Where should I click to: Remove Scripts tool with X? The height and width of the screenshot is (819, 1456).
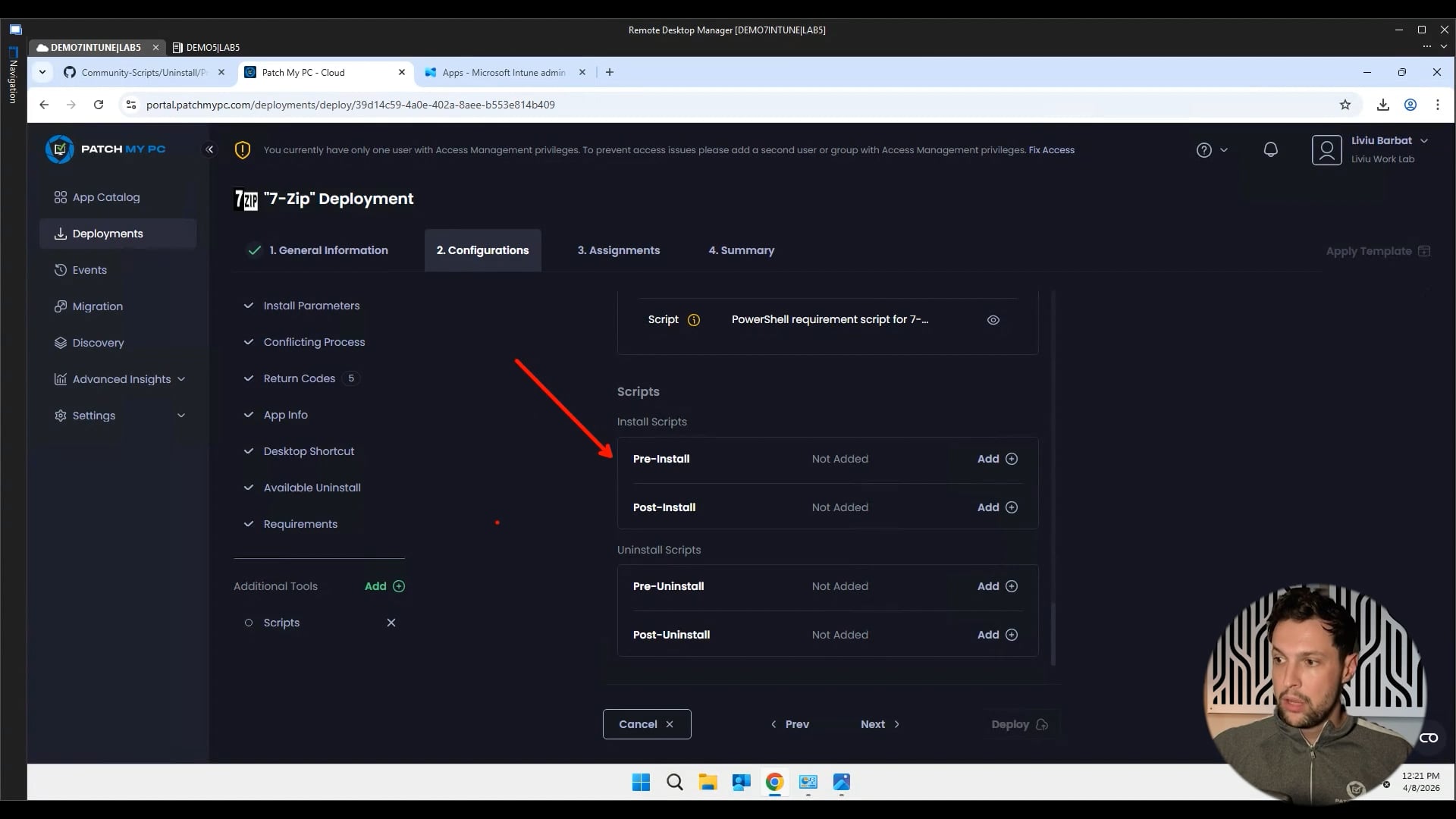click(391, 623)
